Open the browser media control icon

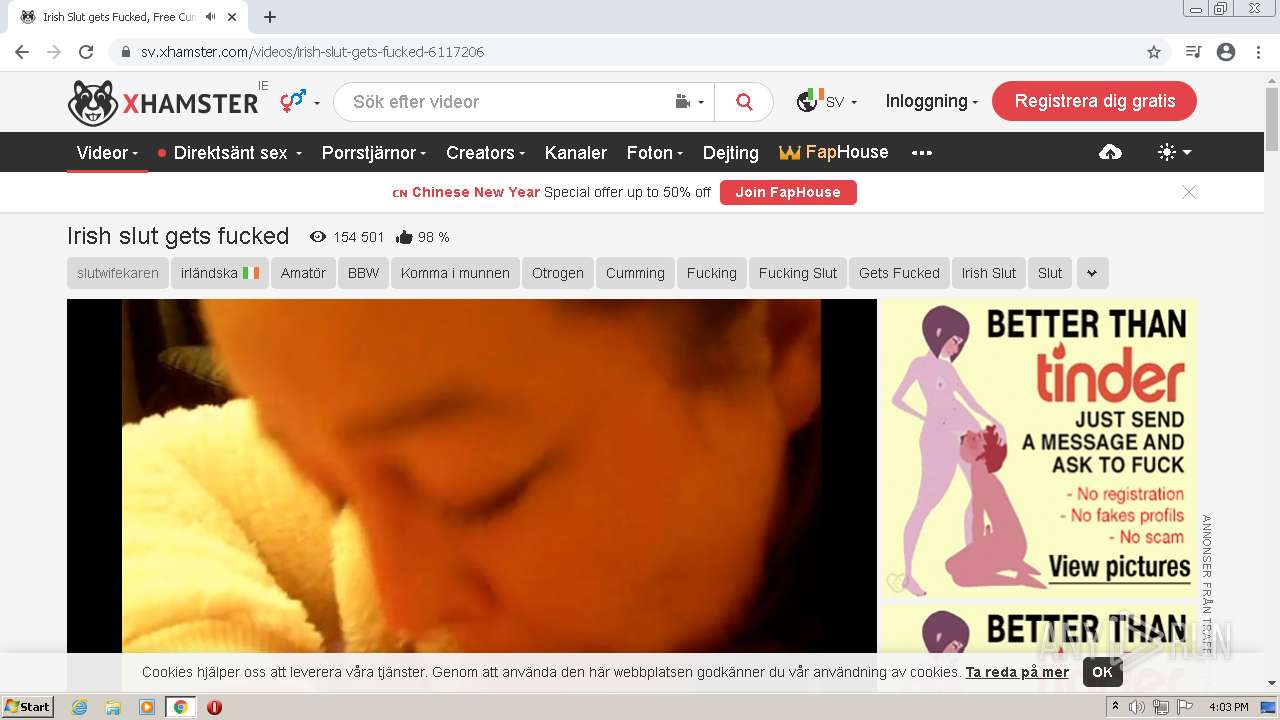tap(1193, 52)
